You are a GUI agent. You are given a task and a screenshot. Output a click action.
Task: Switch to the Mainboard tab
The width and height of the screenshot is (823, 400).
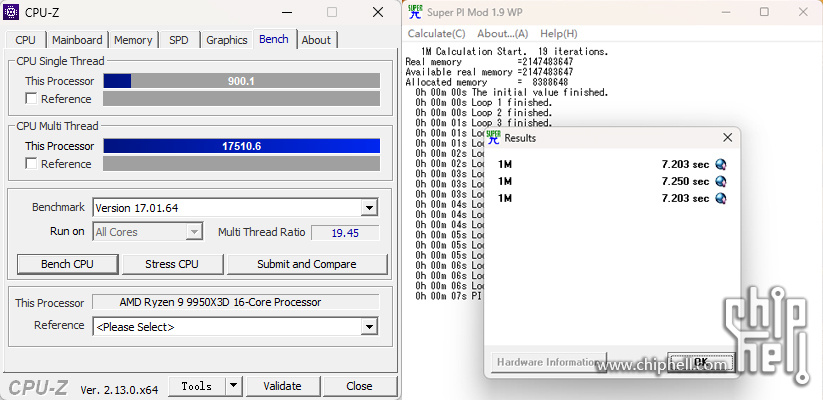click(x=77, y=40)
